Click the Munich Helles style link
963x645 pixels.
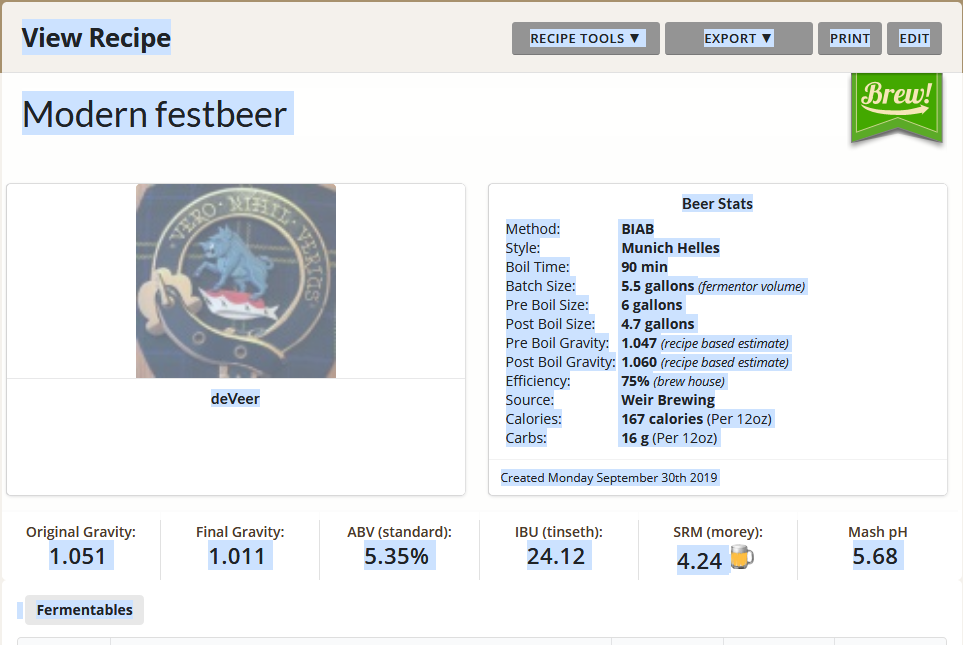pos(670,248)
